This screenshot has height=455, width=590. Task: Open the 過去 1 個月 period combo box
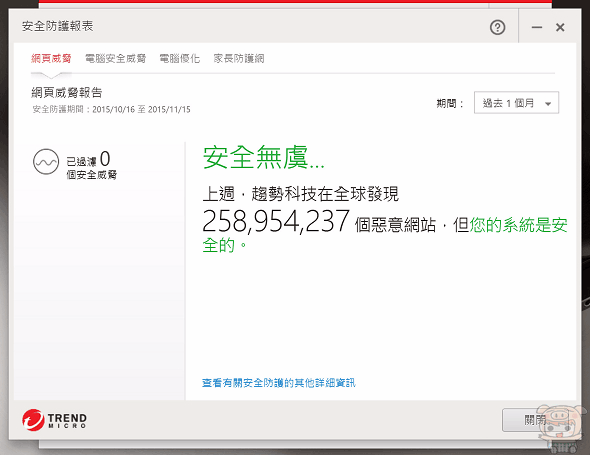coord(516,102)
